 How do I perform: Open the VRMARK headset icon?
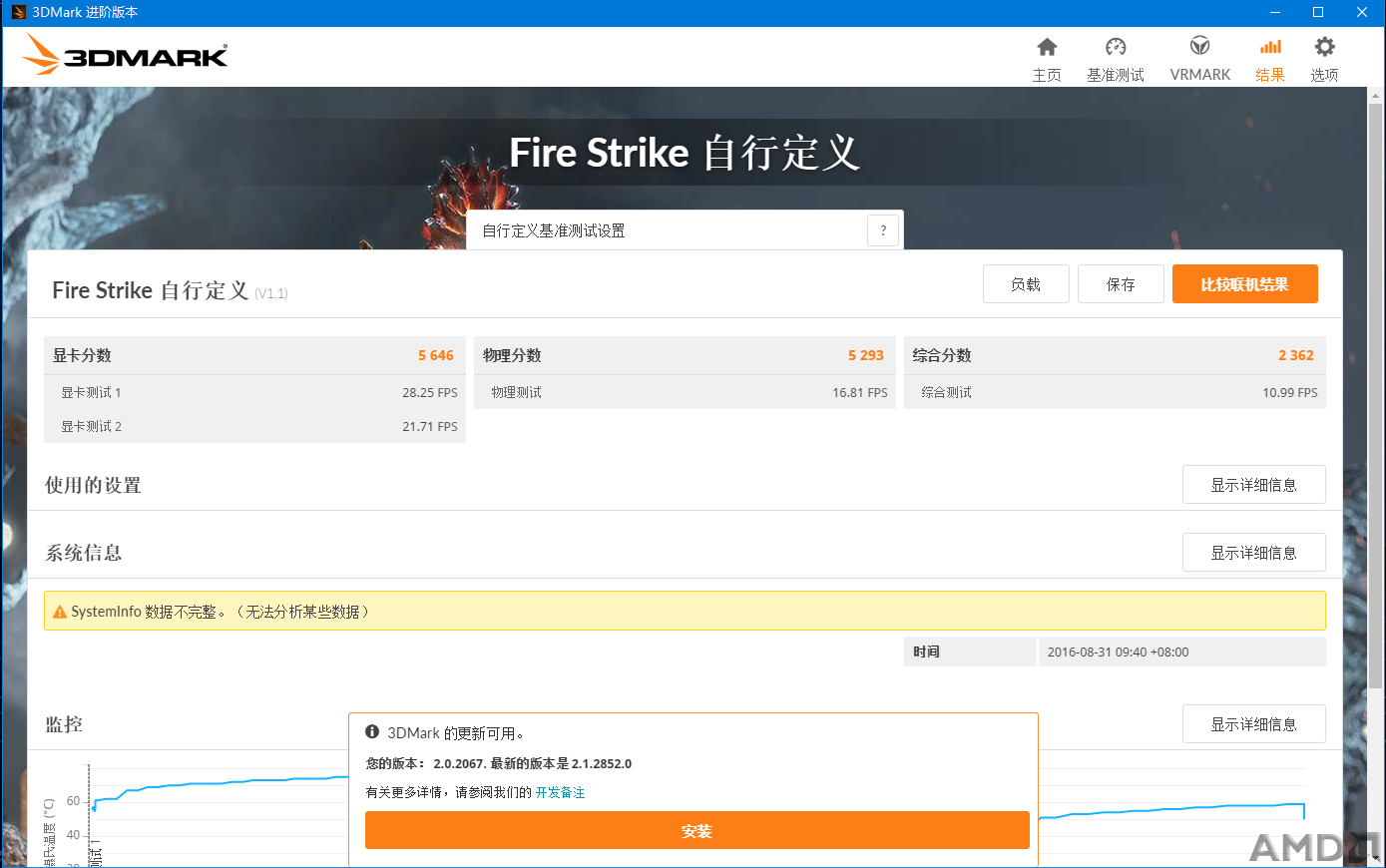[x=1200, y=46]
